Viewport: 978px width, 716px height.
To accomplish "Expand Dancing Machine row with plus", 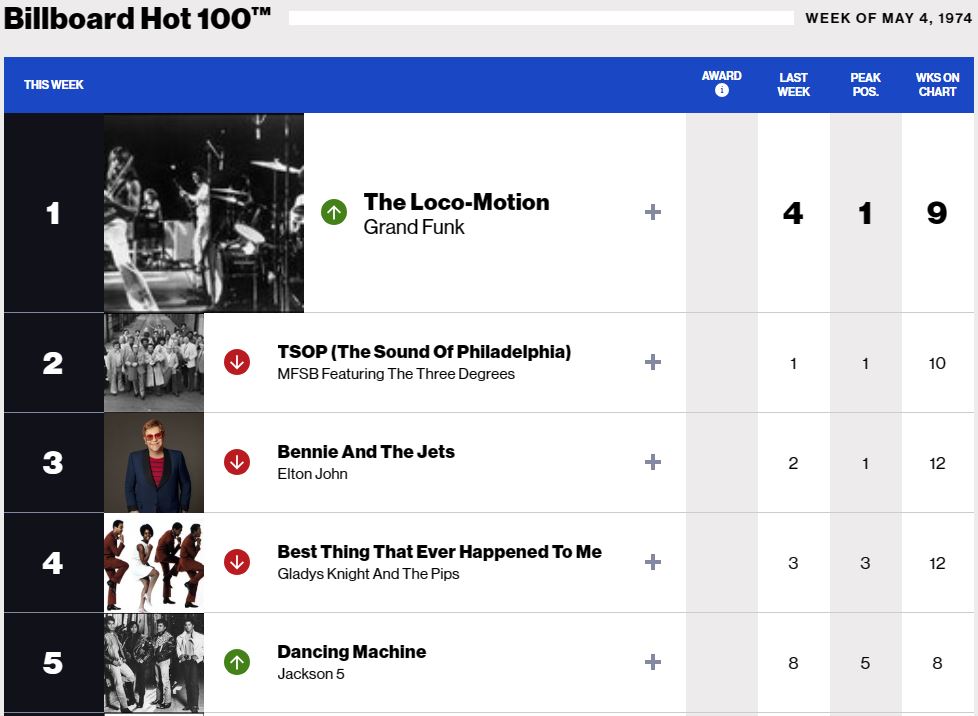I will point(653,662).
